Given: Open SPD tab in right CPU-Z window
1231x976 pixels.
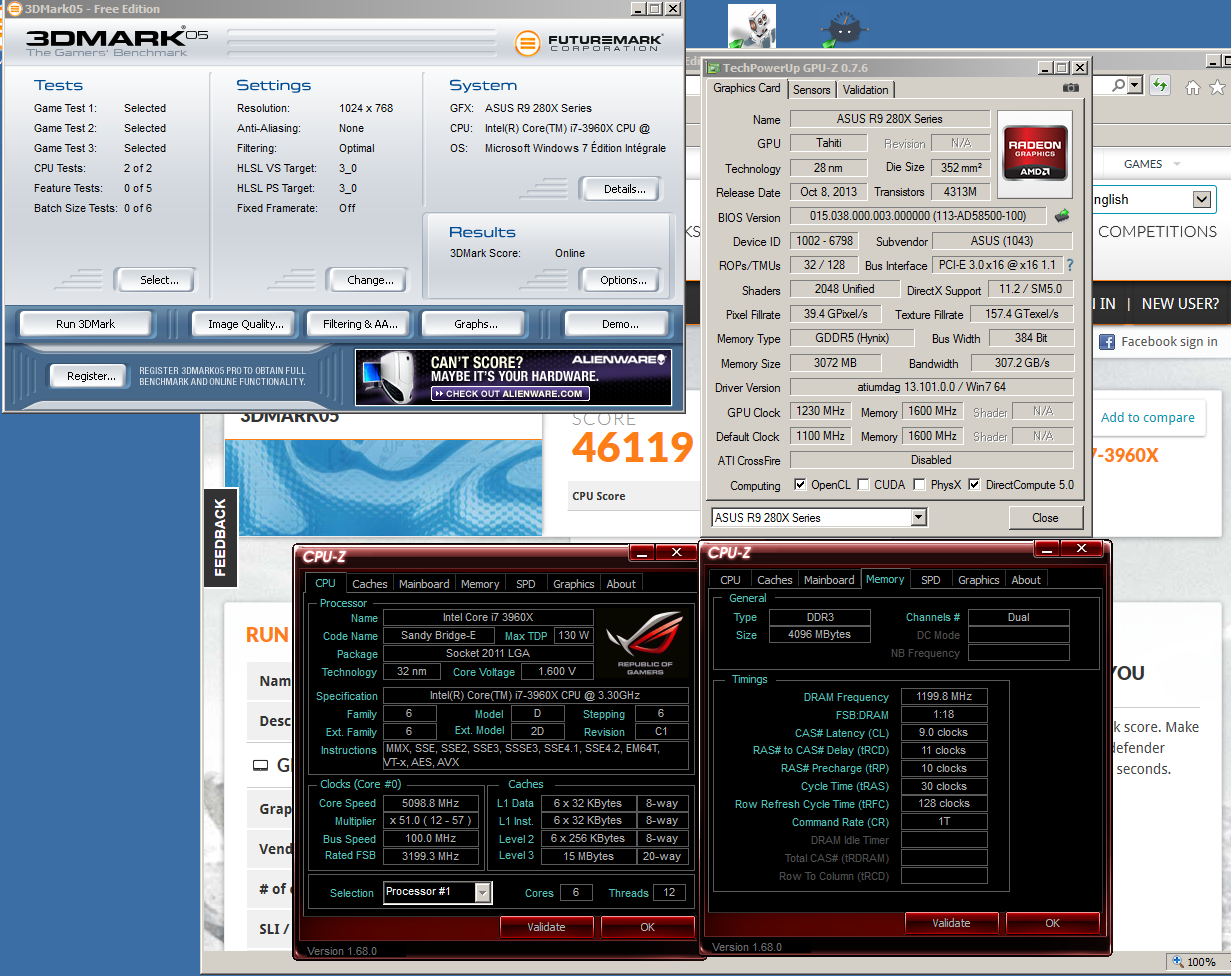Looking at the screenshot, I should tap(931, 580).
